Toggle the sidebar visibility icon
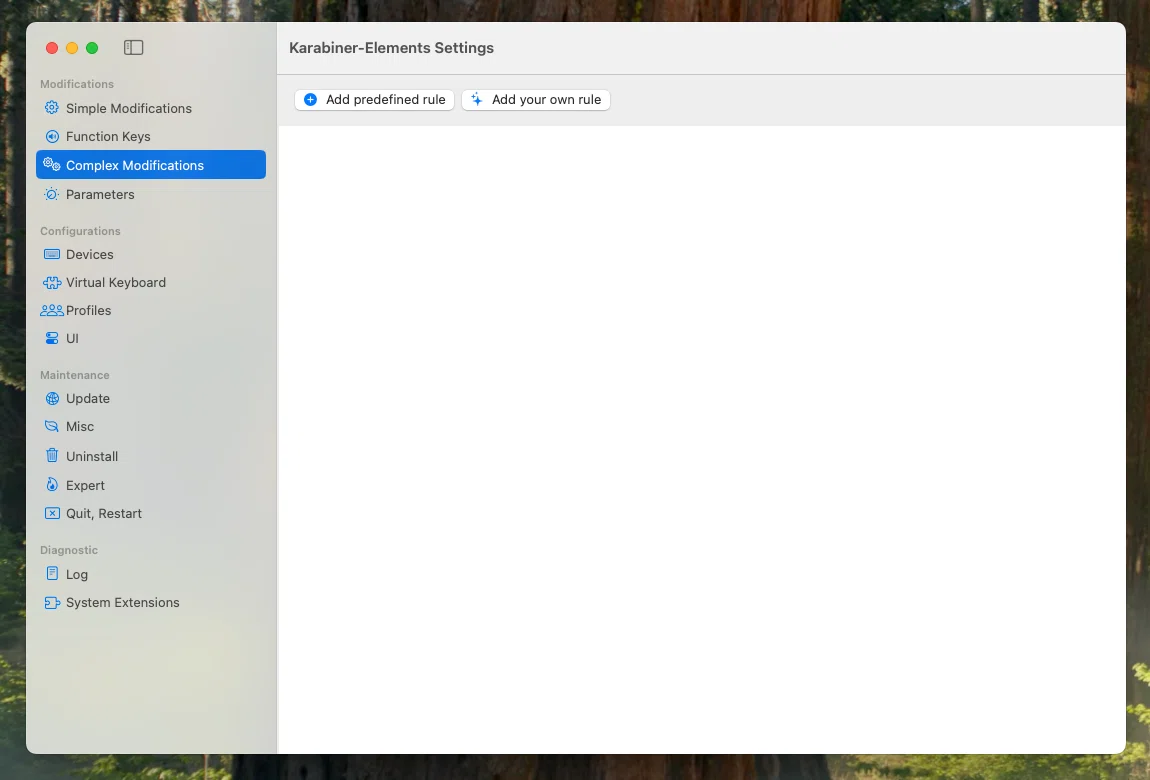Screen dimensions: 1150x780 click(133, 48)
